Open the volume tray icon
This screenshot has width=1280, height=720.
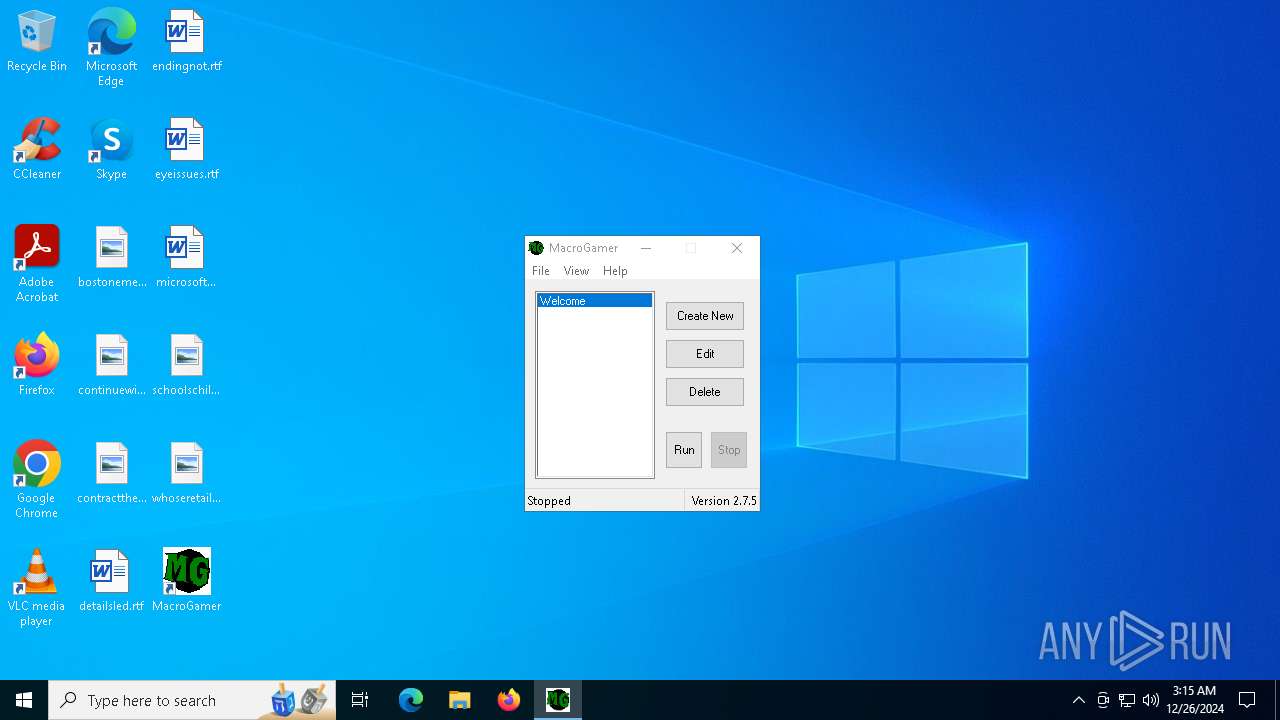click(1151, 700)
